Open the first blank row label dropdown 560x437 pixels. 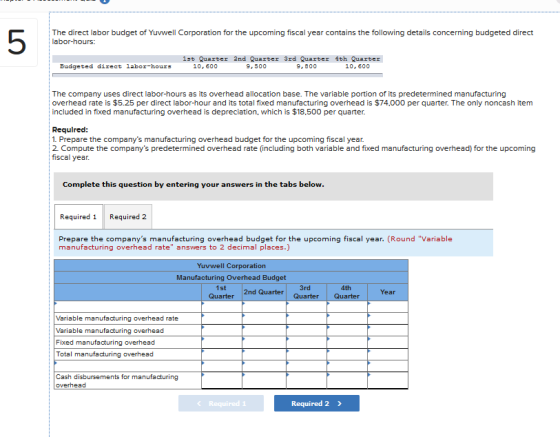[x=128, y=307]
